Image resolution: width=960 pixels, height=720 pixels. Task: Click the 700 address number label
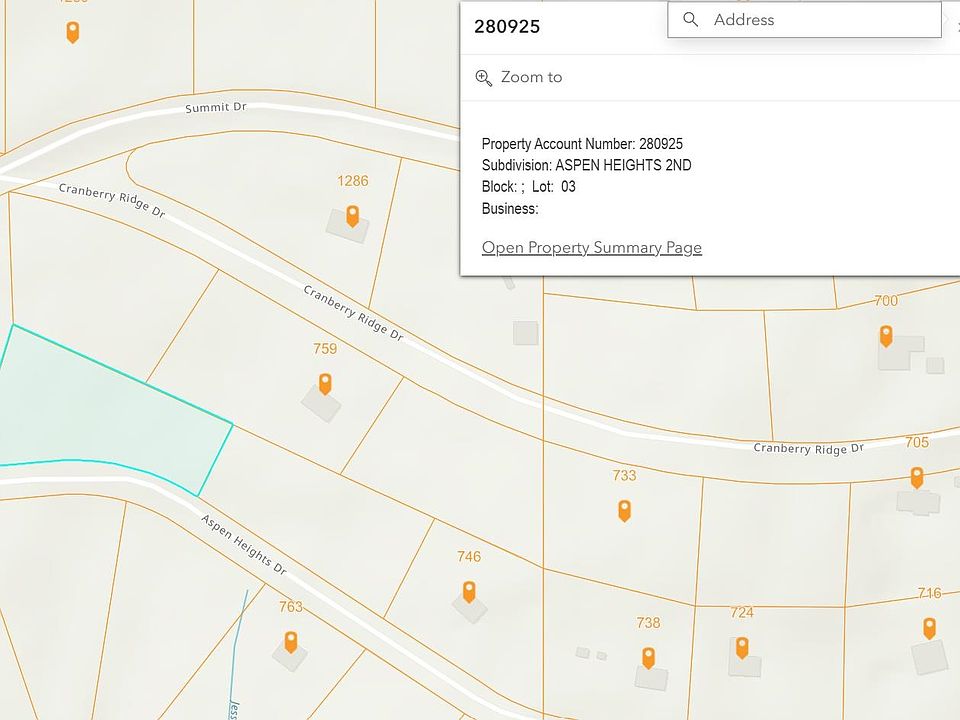pos(886,301)
